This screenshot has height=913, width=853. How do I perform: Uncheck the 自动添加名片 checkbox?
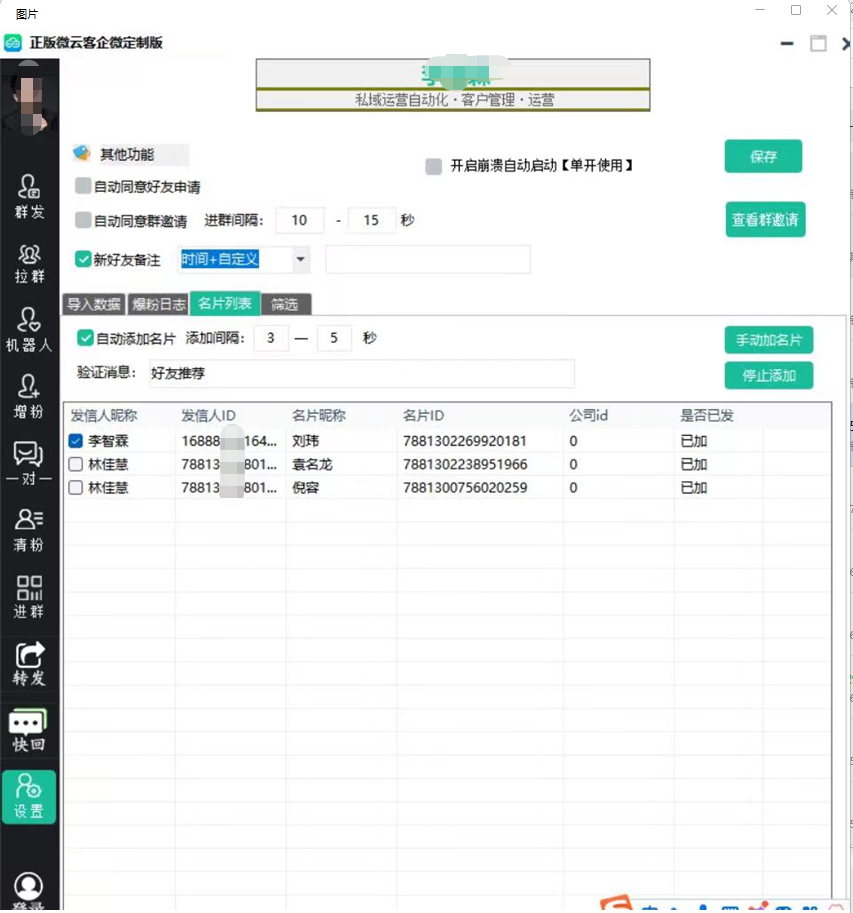[x=86, y=339]
